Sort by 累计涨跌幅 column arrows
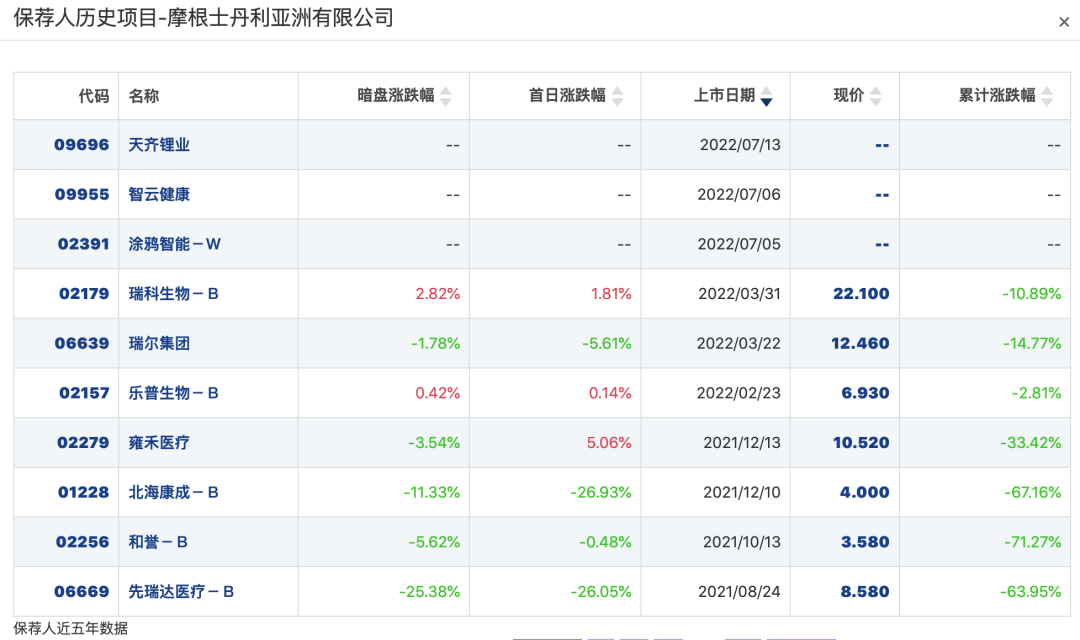 [x=1047, y=96]
